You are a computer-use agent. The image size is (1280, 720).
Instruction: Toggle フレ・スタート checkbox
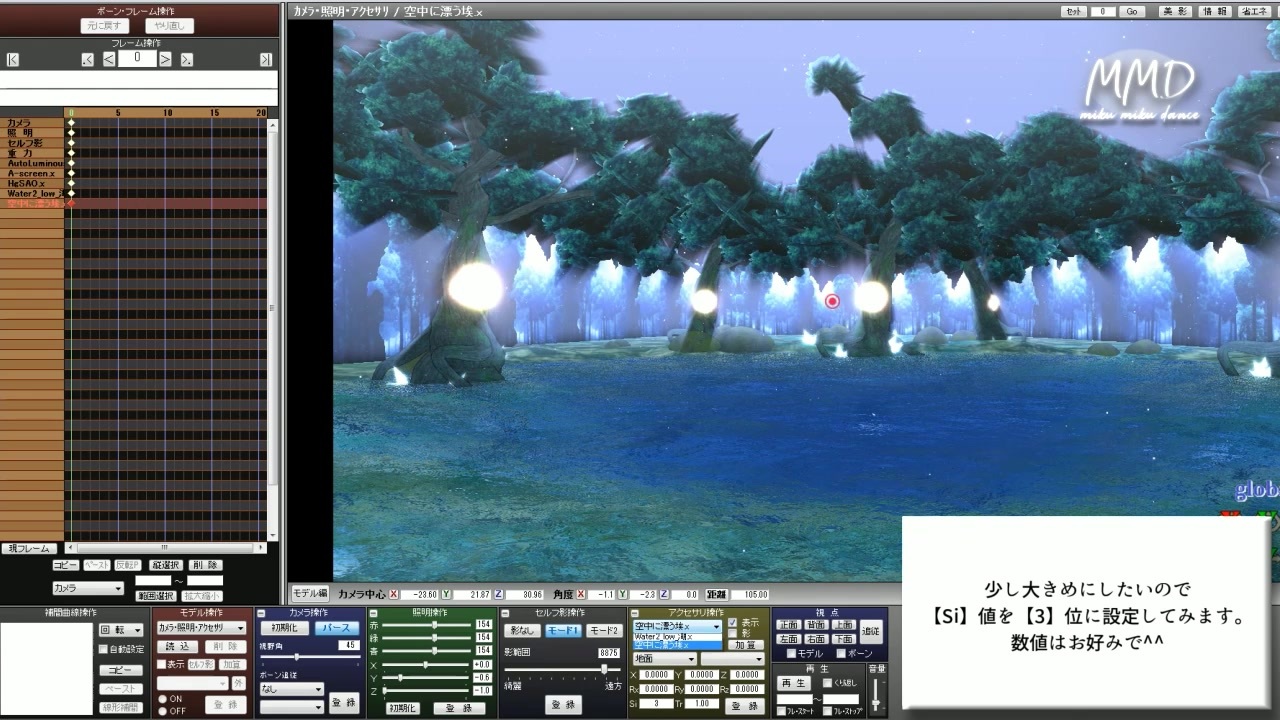(x=782, y=711)
